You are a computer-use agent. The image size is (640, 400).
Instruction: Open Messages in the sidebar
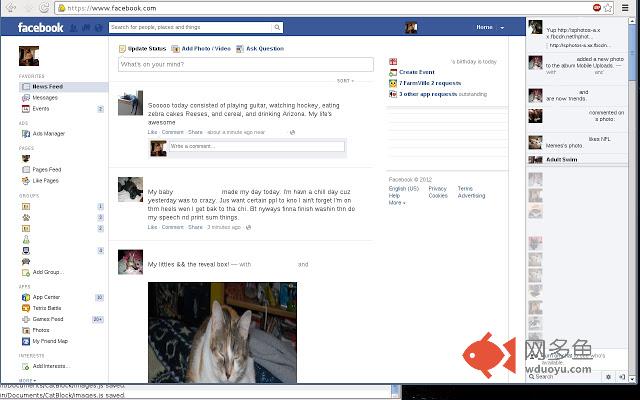[x=45, y=98]
